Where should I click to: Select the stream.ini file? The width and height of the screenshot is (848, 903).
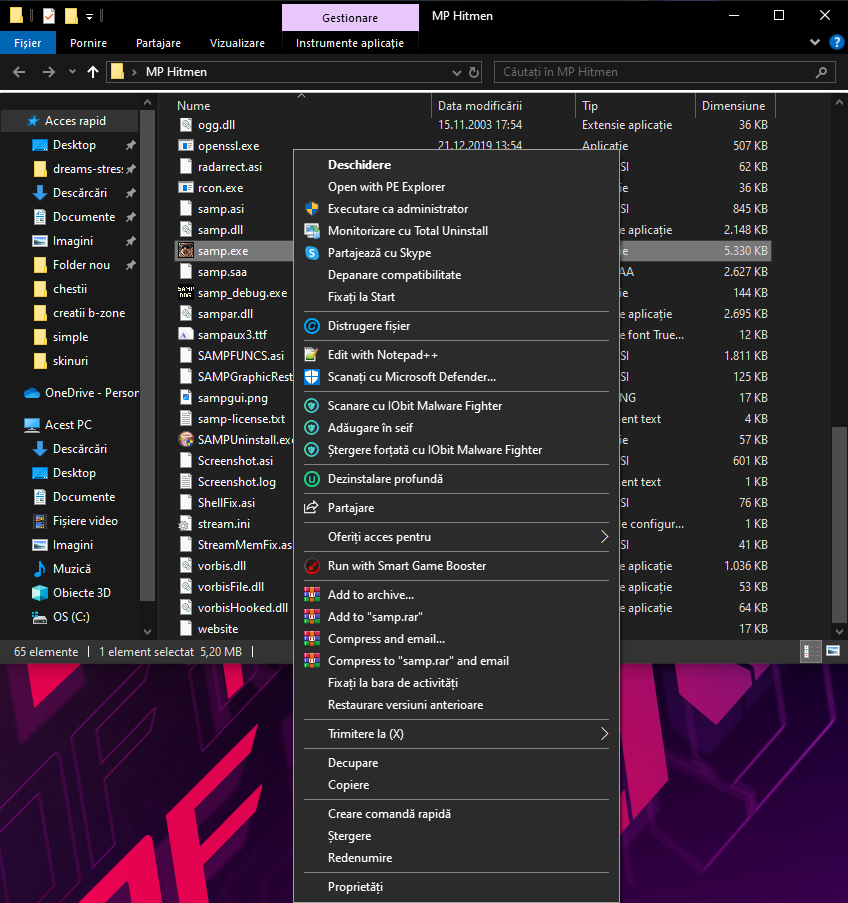point(224,523)
